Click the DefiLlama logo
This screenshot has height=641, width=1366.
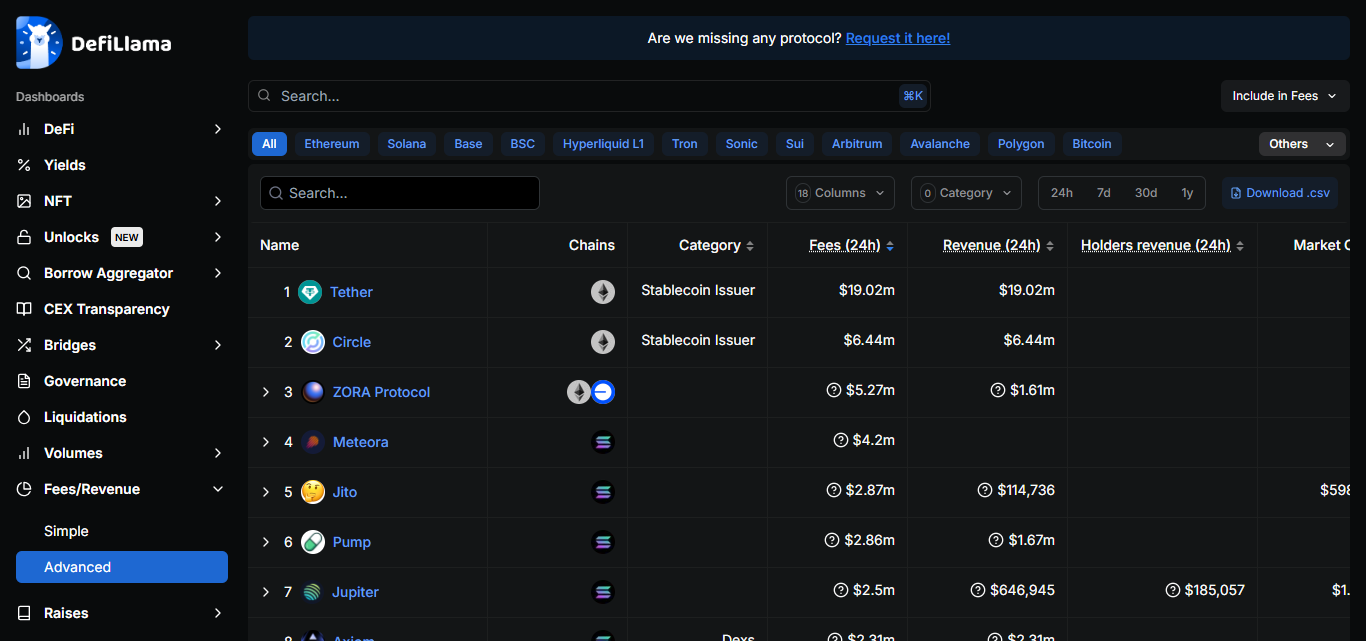click(94, 43)
